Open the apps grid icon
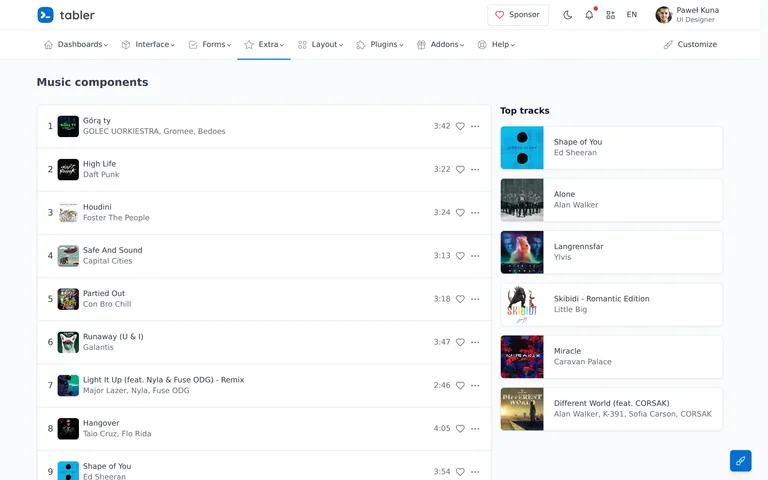 [x=610, y=15]
